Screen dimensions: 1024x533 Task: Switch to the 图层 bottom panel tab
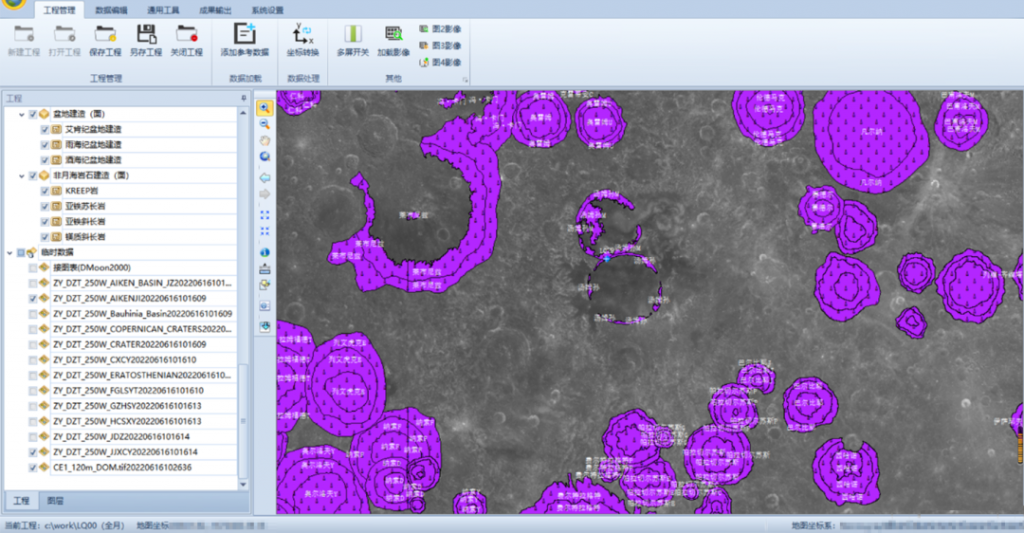56,501
